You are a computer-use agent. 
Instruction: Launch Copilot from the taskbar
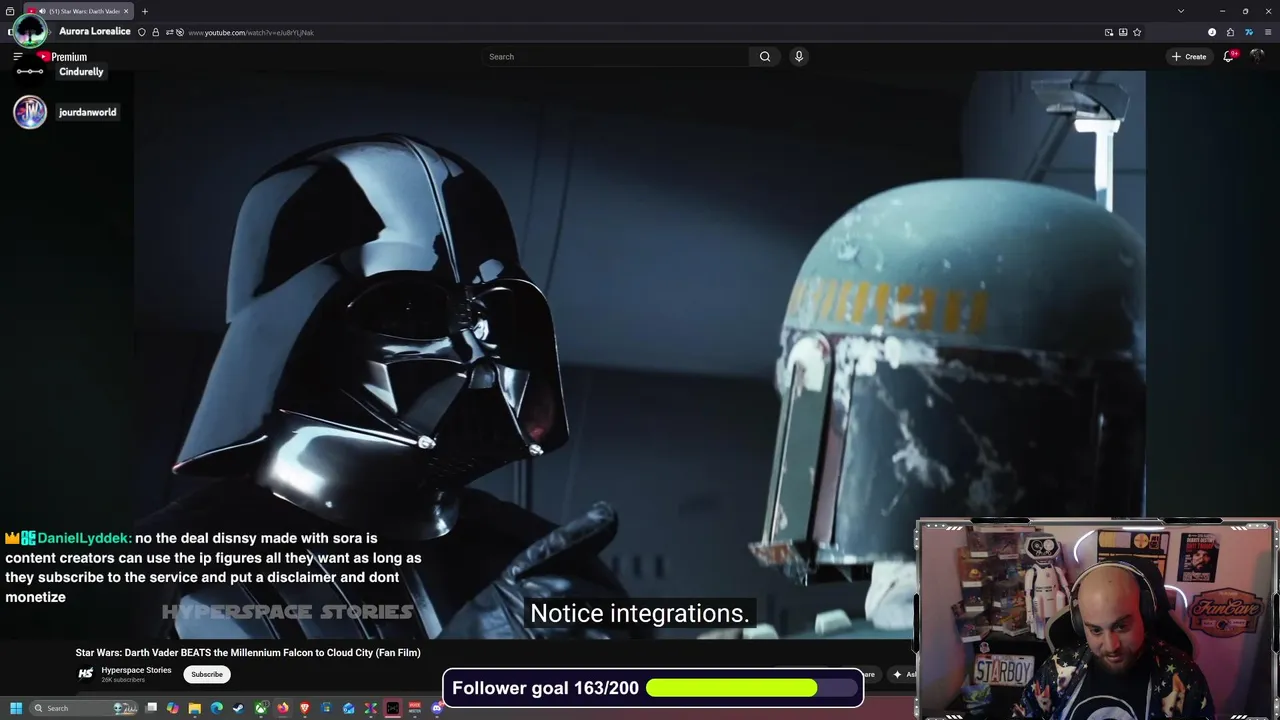click(173, 708)
